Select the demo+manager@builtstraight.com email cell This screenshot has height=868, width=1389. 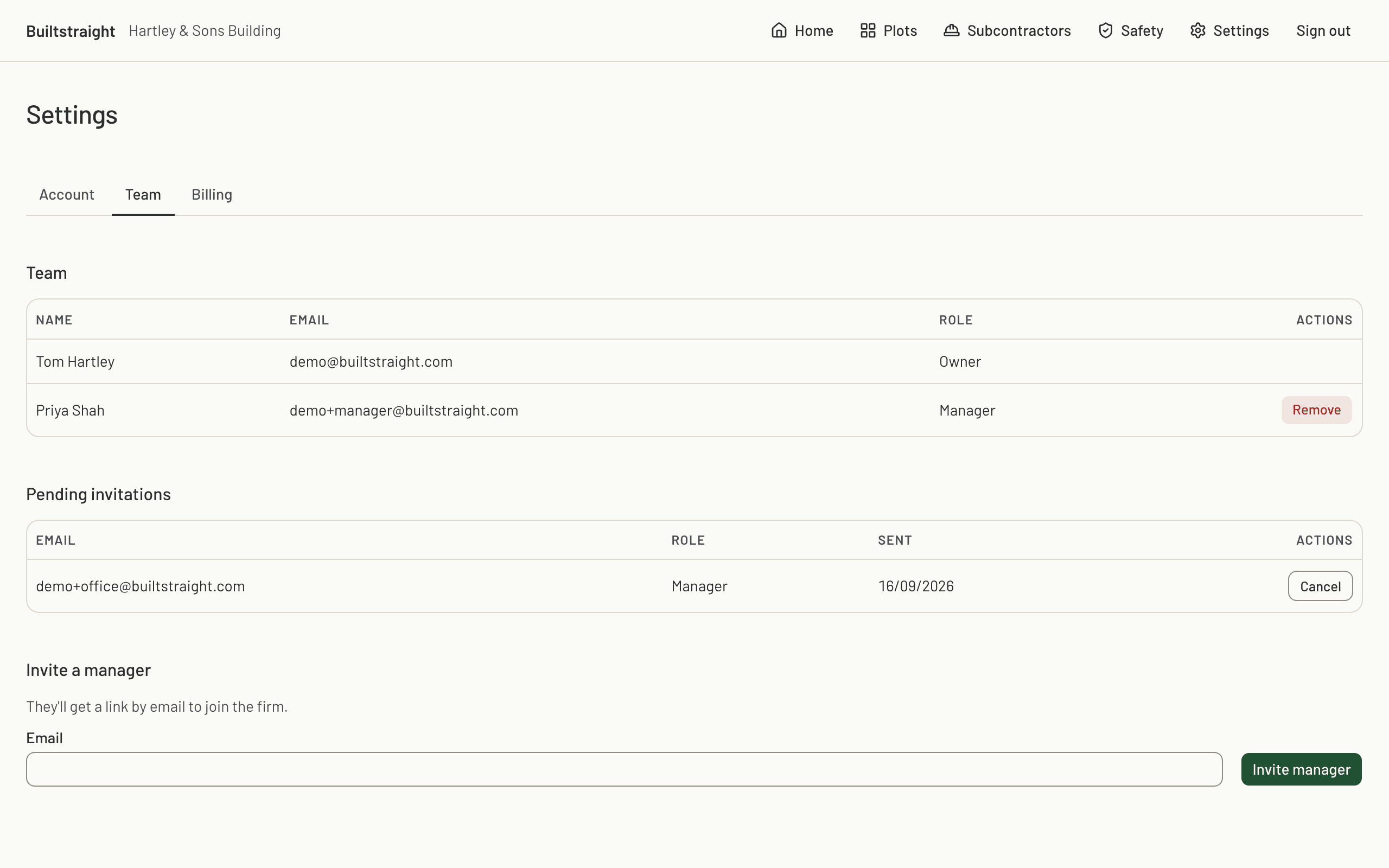[404, 411]
